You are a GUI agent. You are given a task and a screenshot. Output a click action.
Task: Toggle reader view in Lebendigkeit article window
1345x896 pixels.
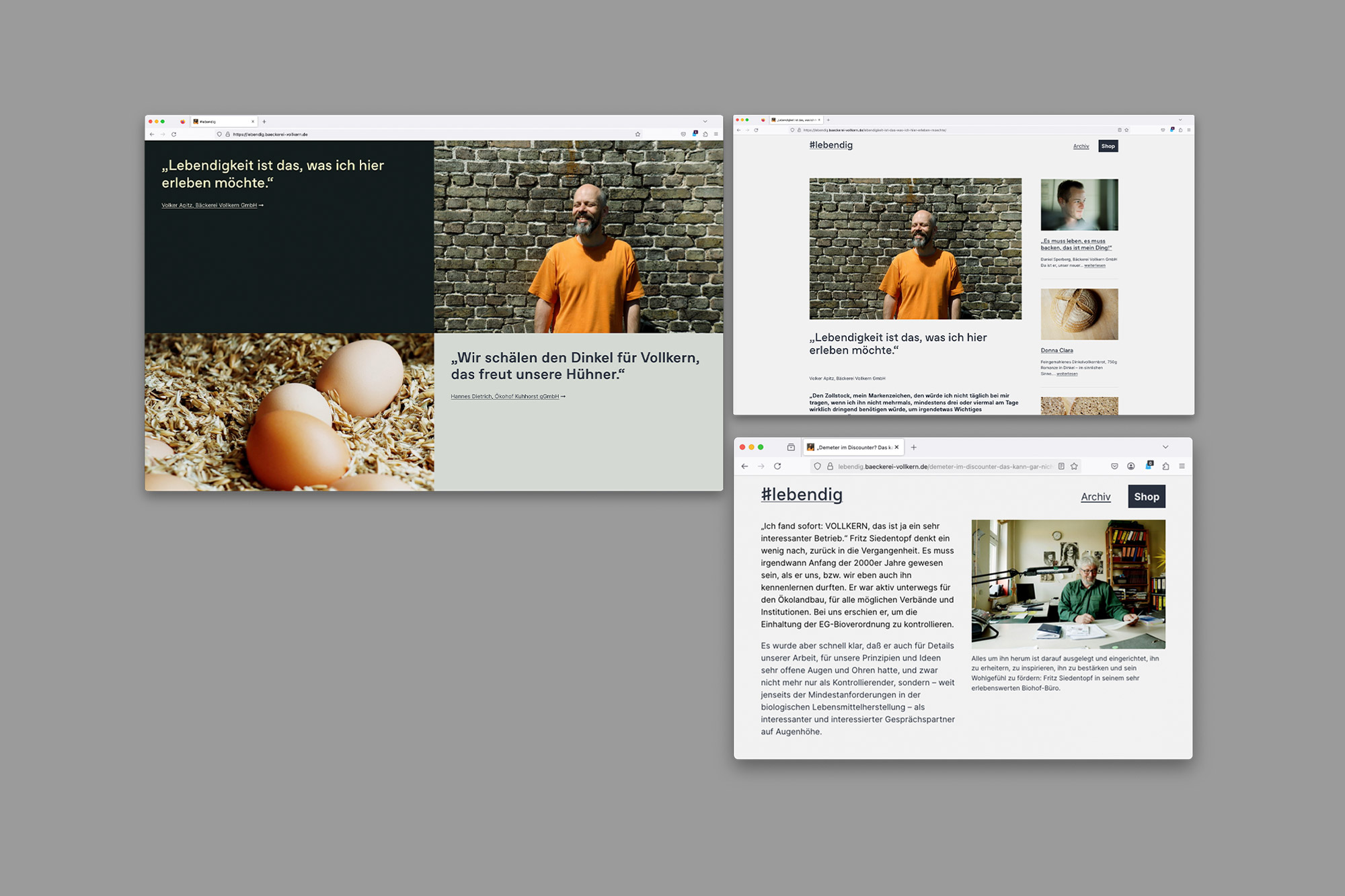tap(1119, 130)
